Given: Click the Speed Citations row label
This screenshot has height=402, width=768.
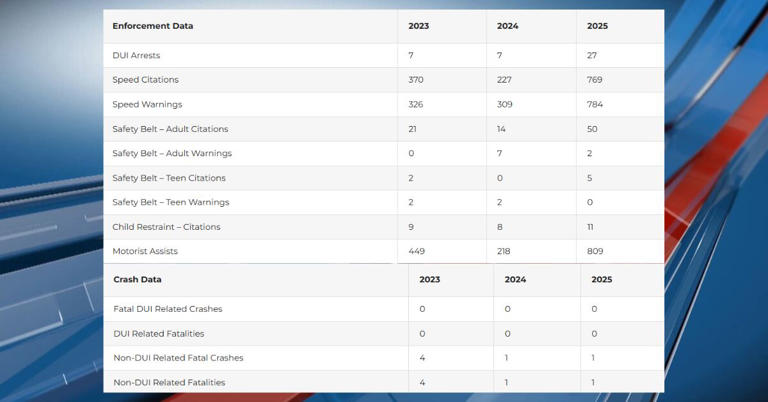Looking at the screenshot, I should coord(145,80).
